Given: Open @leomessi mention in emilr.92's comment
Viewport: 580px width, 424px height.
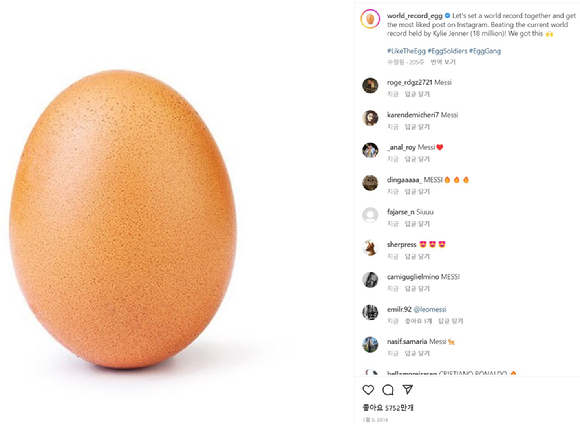Looking at the screenshot, I should click(x=430, y=309).
